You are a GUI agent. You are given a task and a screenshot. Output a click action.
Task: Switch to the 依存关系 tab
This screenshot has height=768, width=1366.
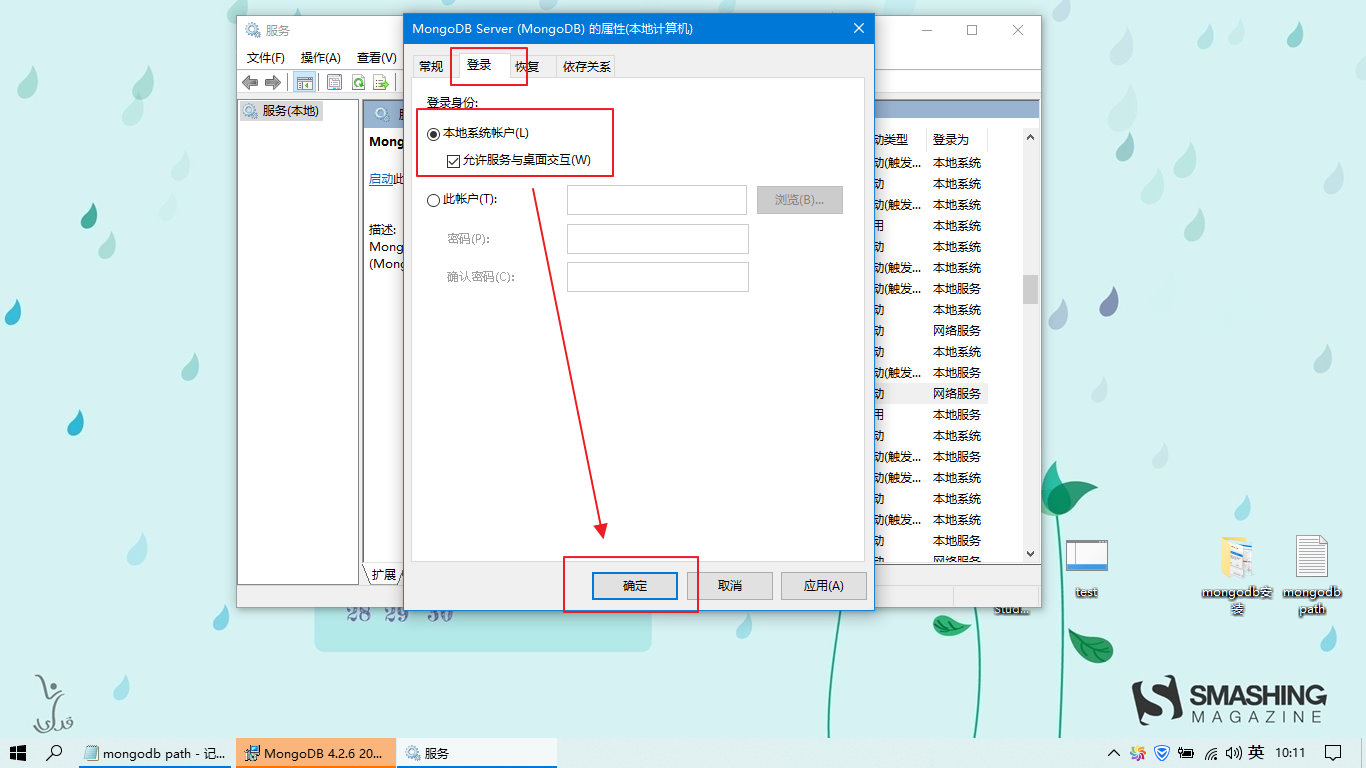click(586, 66)
